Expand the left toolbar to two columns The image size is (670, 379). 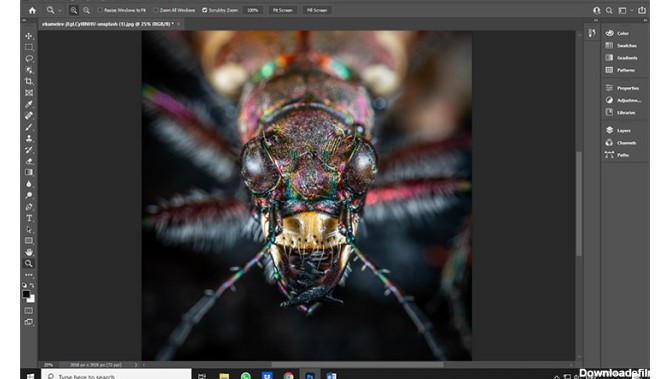pyautogui.click(x=24, y=20)
